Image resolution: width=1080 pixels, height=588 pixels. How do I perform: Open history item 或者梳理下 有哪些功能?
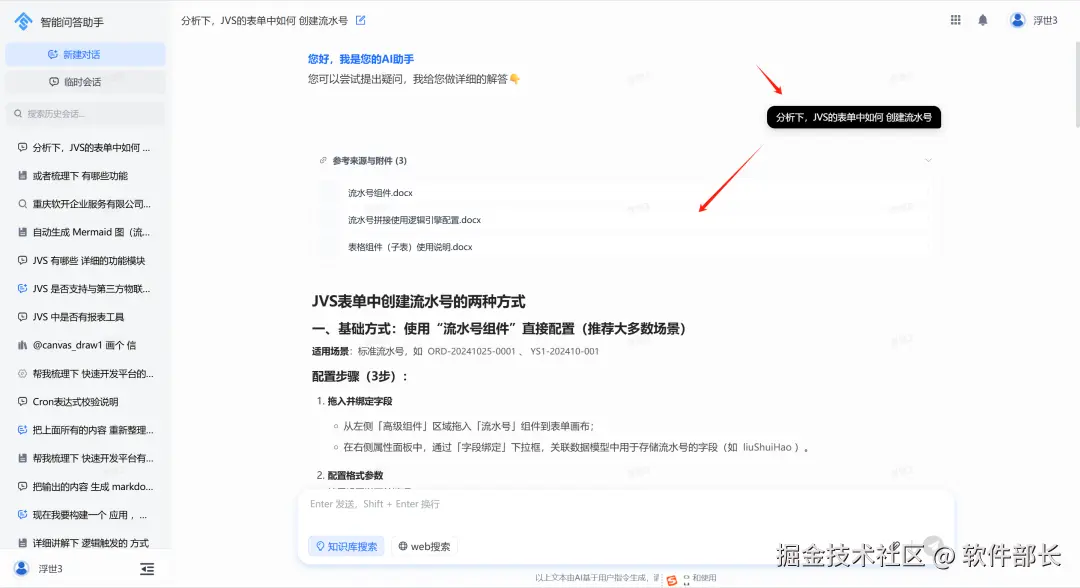click(80, 176)
